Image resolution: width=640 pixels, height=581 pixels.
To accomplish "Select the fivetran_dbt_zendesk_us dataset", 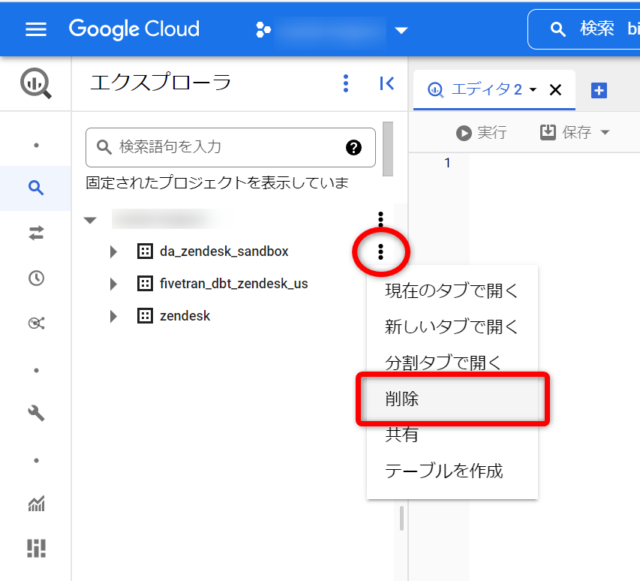I will point(233,283).
